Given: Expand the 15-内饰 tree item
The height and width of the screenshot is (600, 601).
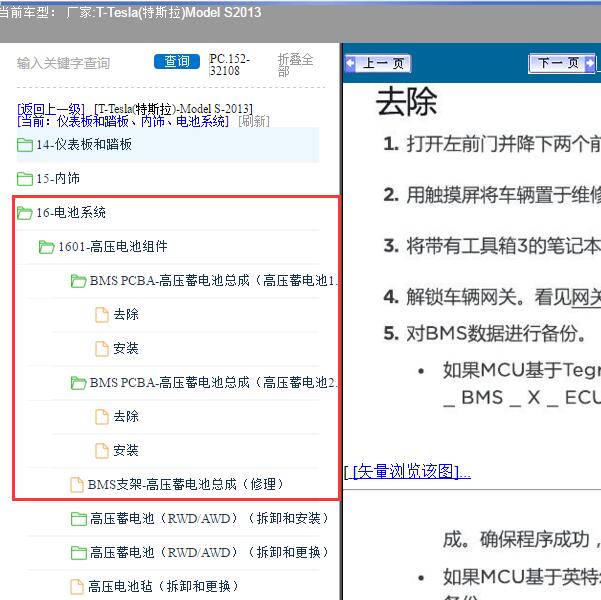Looking at the screenshot, I should [x=58, y=178].
